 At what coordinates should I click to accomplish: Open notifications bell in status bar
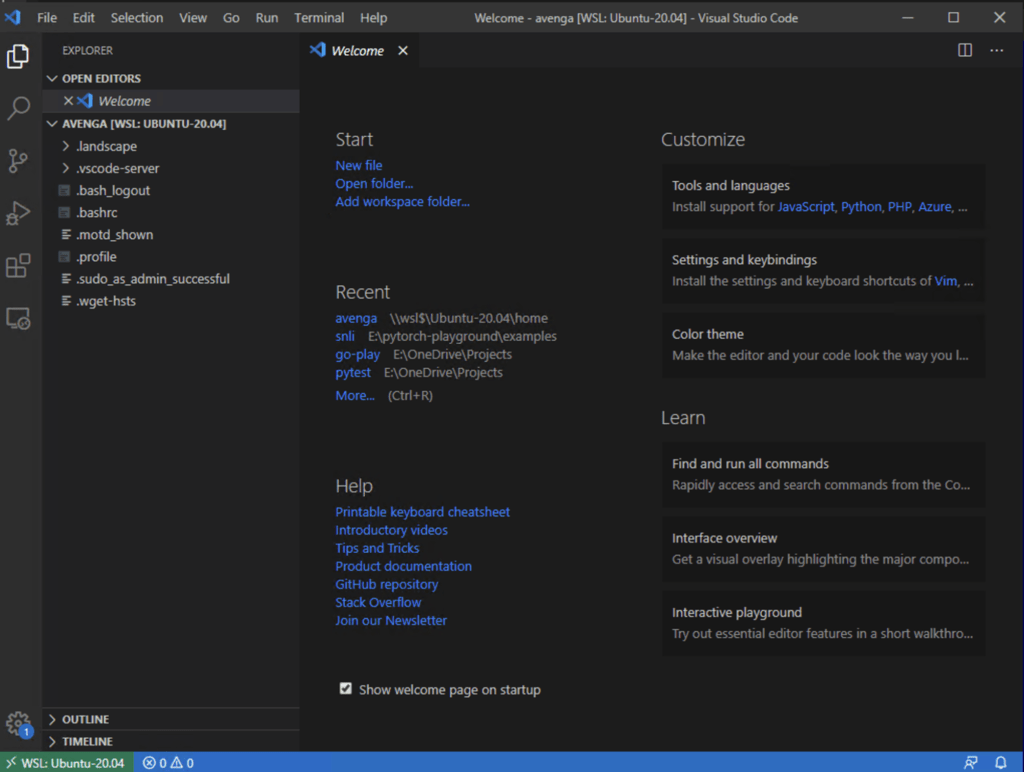click(1000, 762)
